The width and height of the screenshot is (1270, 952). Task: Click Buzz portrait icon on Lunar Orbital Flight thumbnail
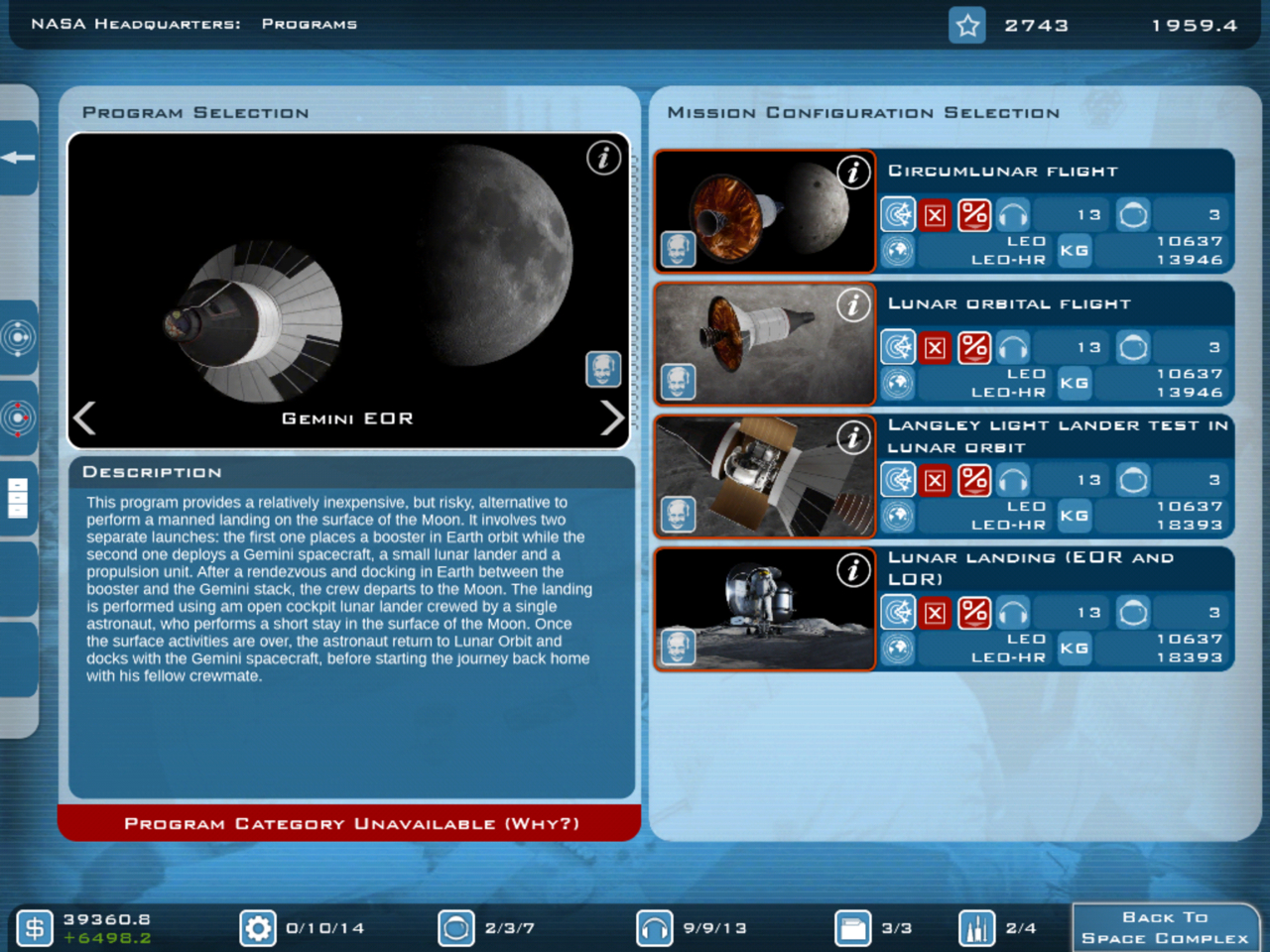click(679, 382)
